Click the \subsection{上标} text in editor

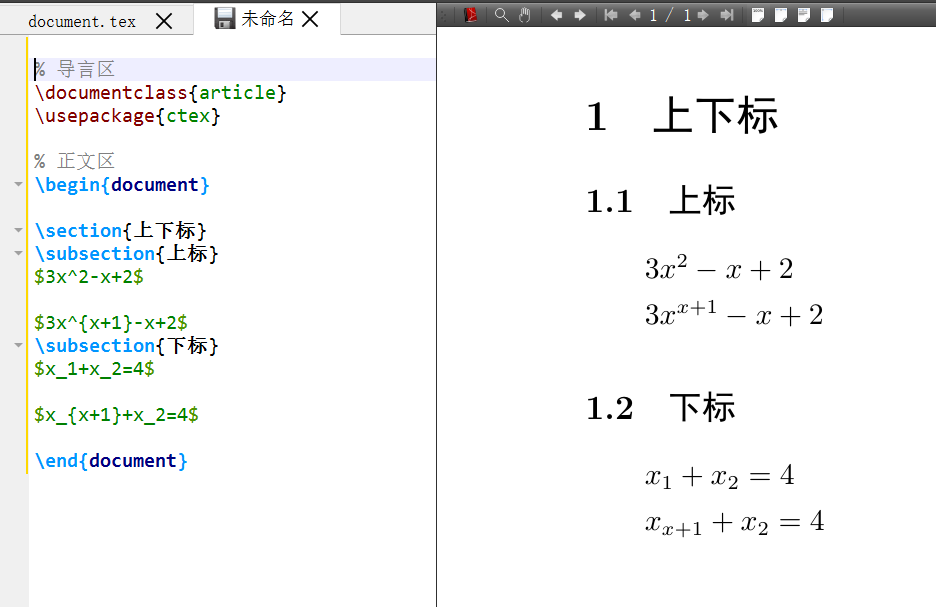127,253
